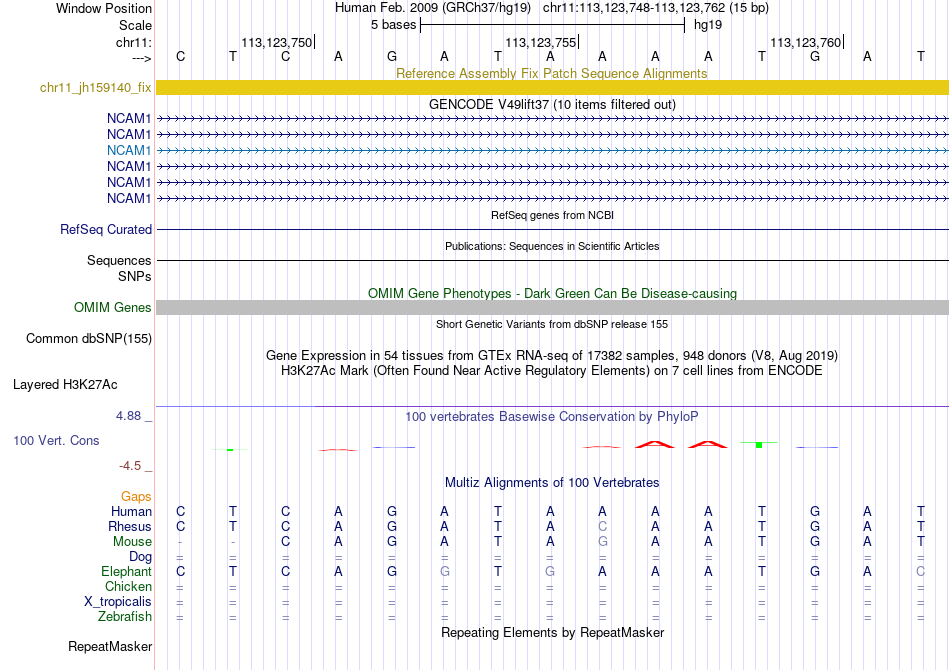The image size is (950, 670).
Task: Click the Scale label
Action: (x=135, y=25)
